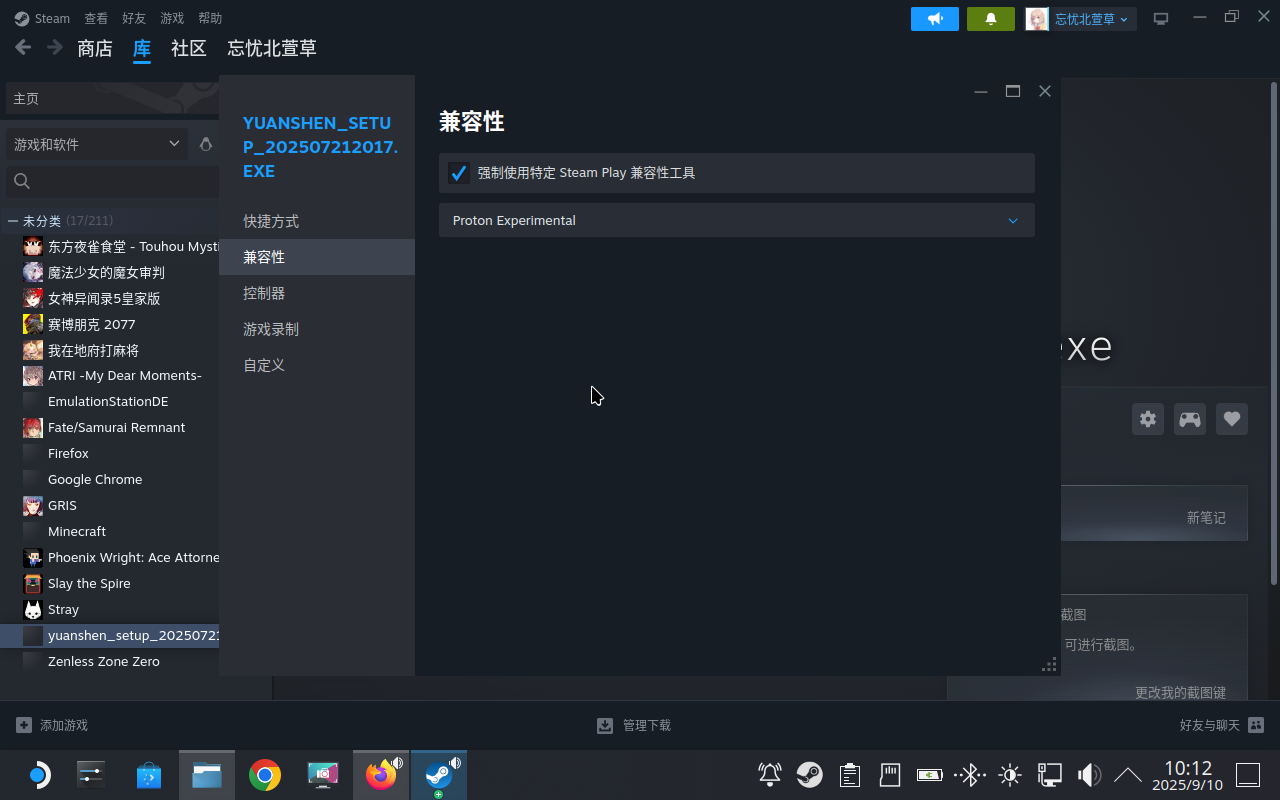Switch to the 快捷方式 tab

coord(317,221)
